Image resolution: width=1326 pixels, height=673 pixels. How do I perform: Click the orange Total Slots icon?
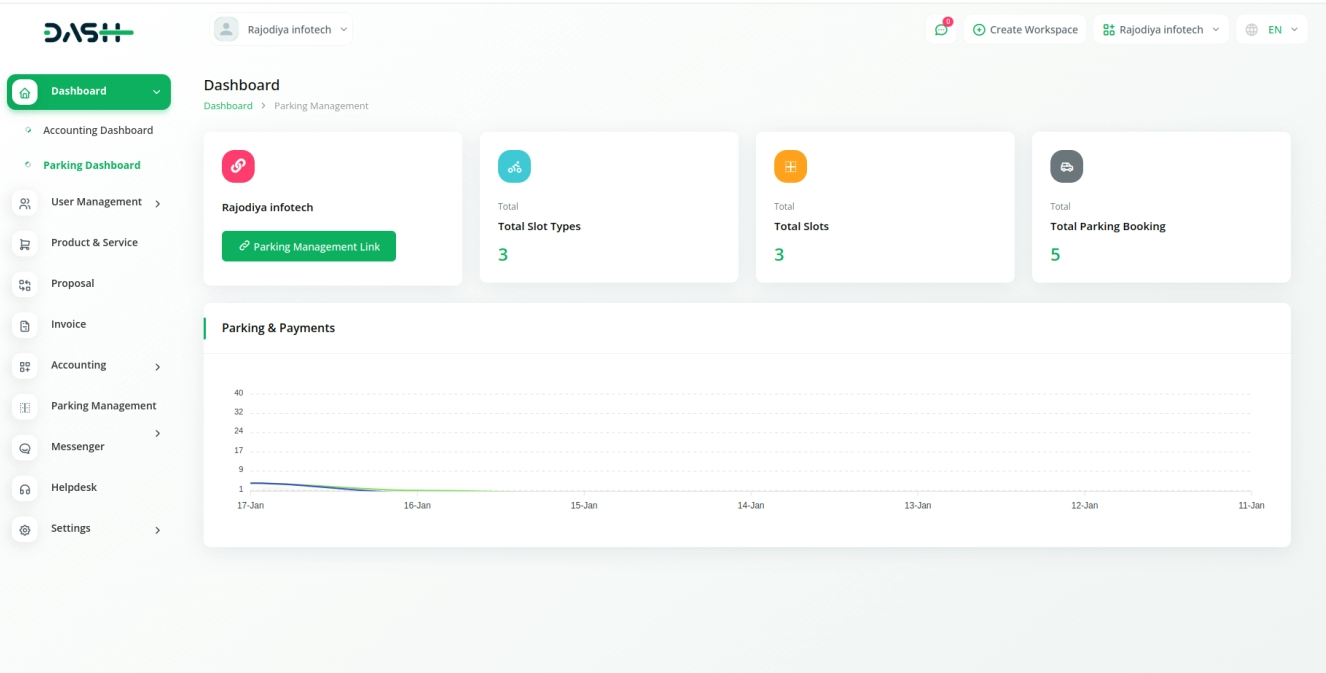pos(790,166)
